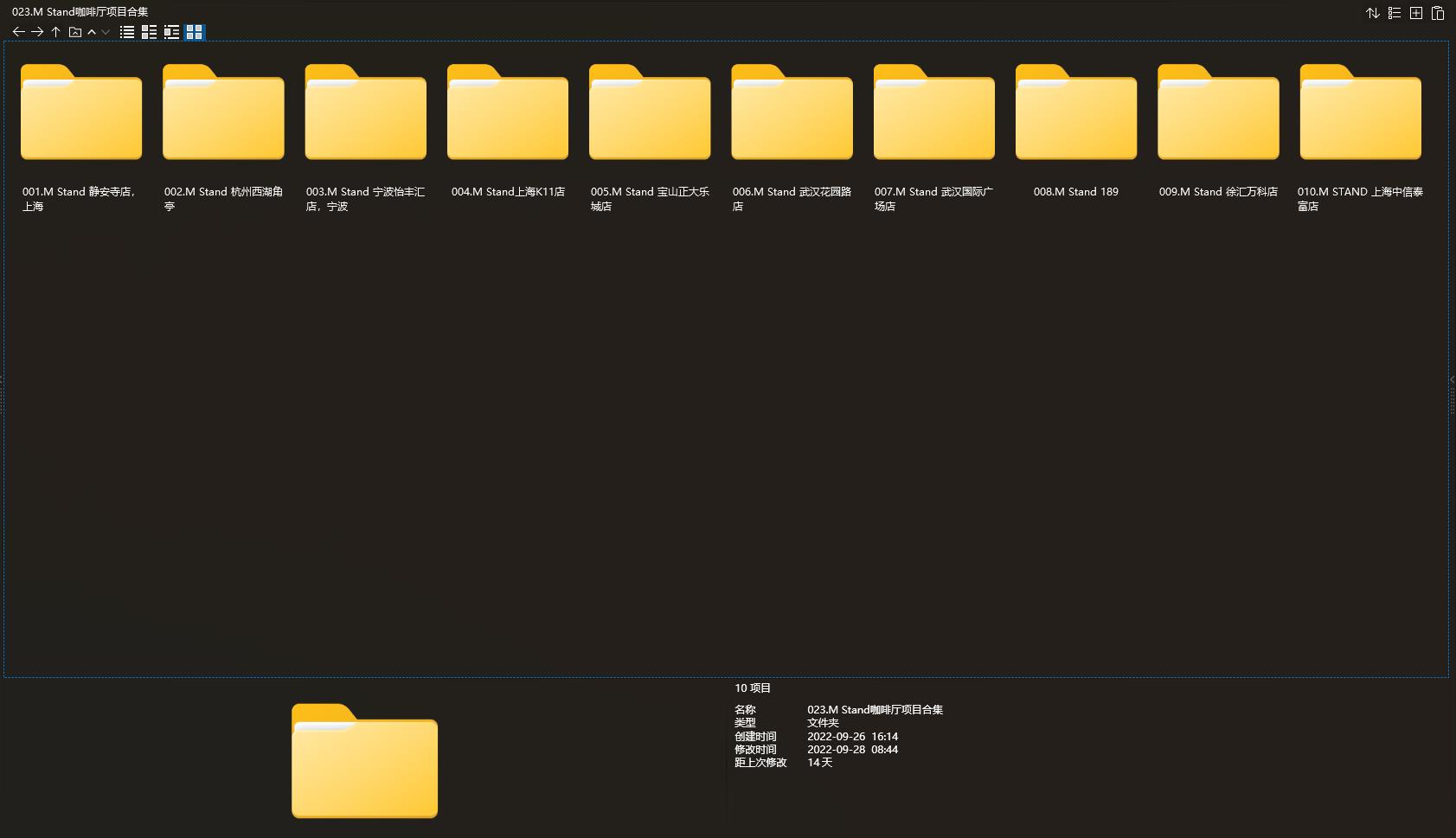Image resolution: width=1456 pixels, height=838 pixels.
Task: Click the clipboard paste icon
Action: (x=1438, y=13)
